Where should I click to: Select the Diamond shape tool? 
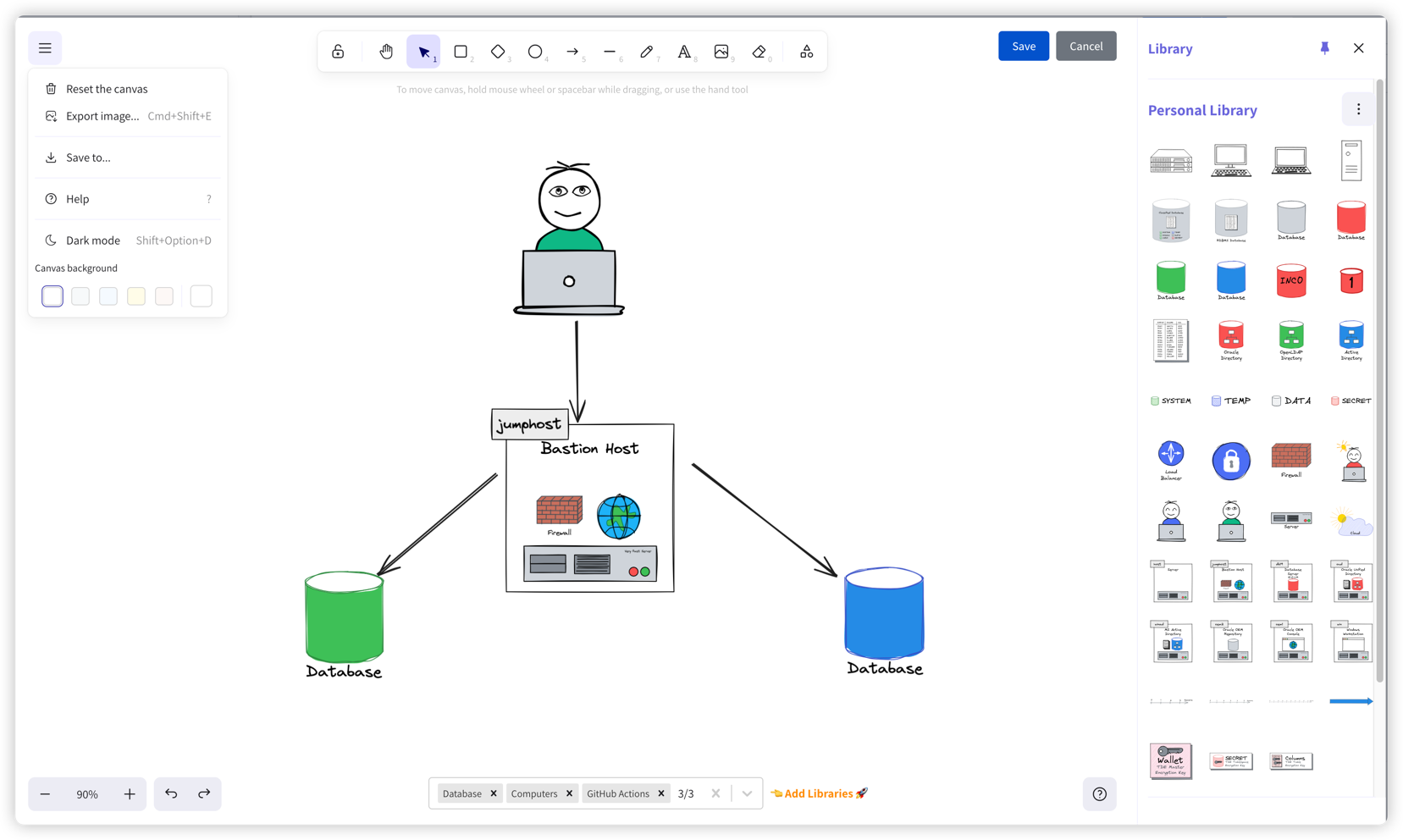[499, 51]
